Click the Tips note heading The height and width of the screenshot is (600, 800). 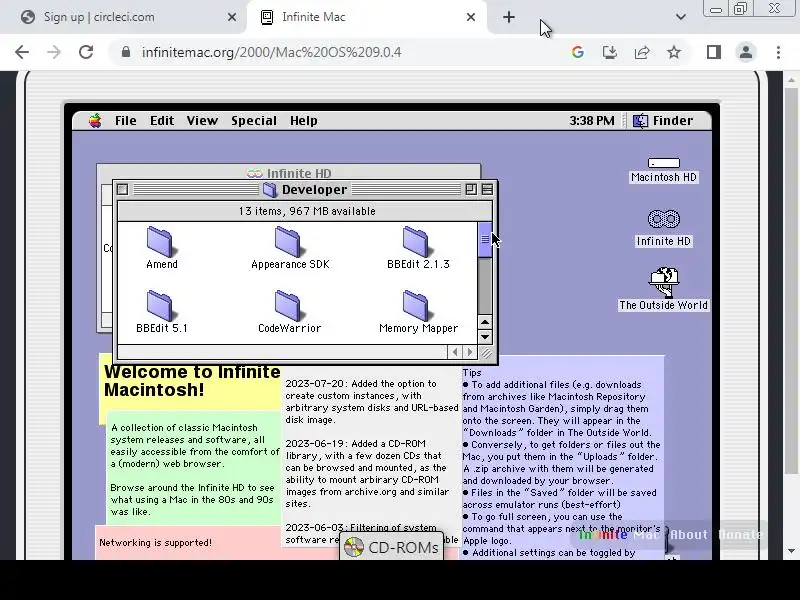click(472, 373)
